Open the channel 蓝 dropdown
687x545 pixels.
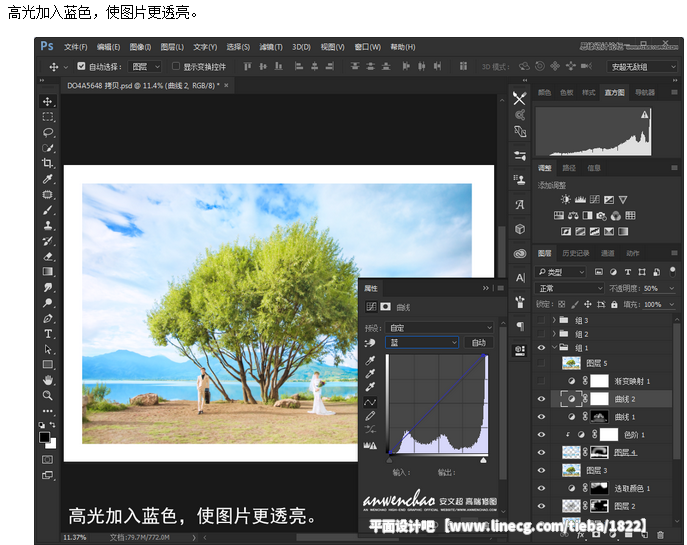point(422,343)
